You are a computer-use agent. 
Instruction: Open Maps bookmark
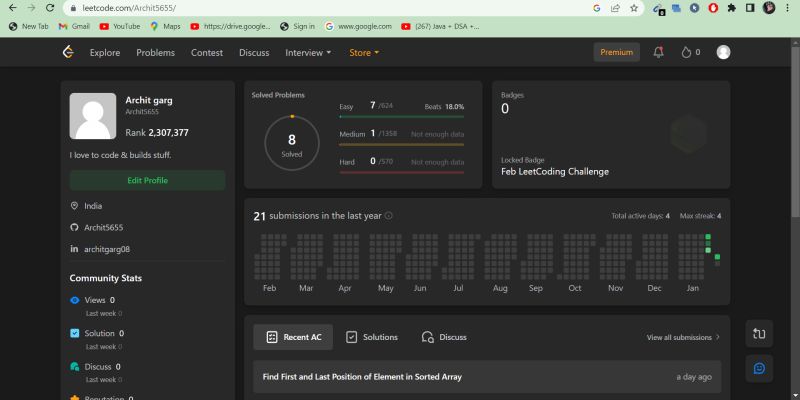point(165,26)
